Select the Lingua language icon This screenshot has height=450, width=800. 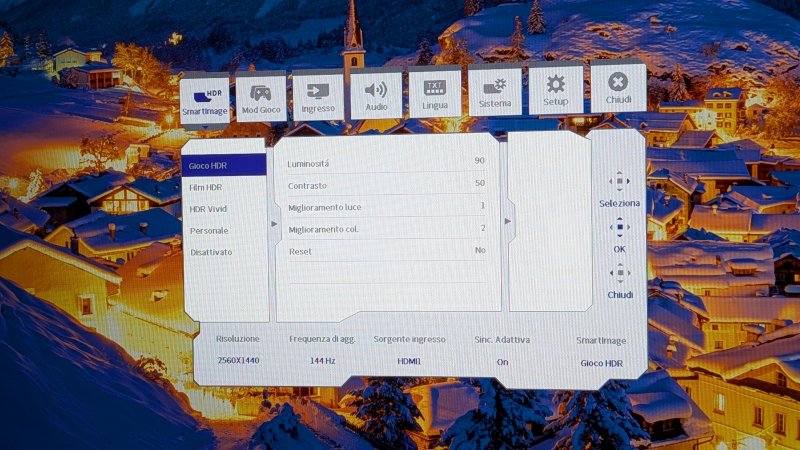(x=435, y=93)
